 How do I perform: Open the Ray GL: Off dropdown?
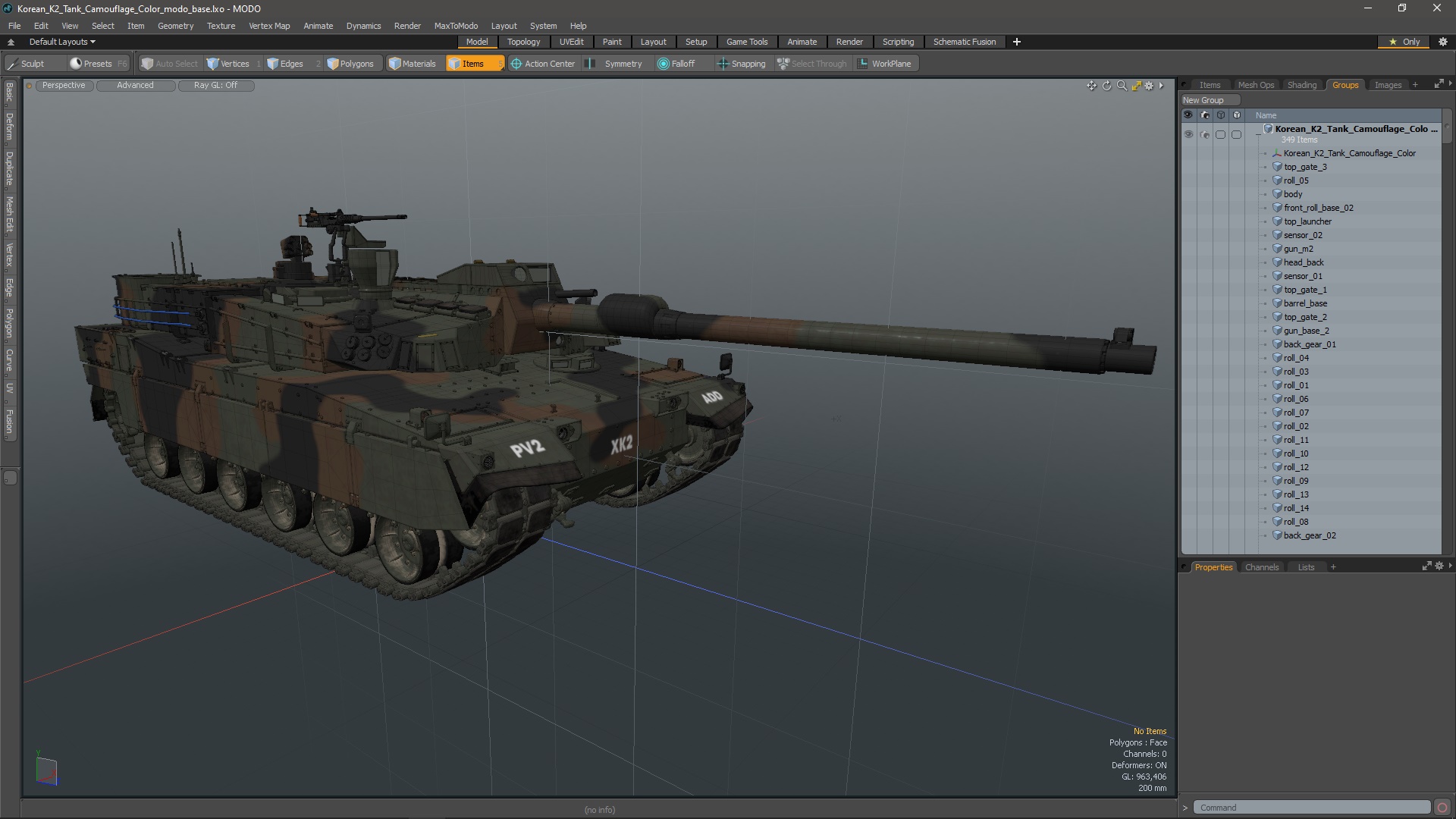(215, 86)
